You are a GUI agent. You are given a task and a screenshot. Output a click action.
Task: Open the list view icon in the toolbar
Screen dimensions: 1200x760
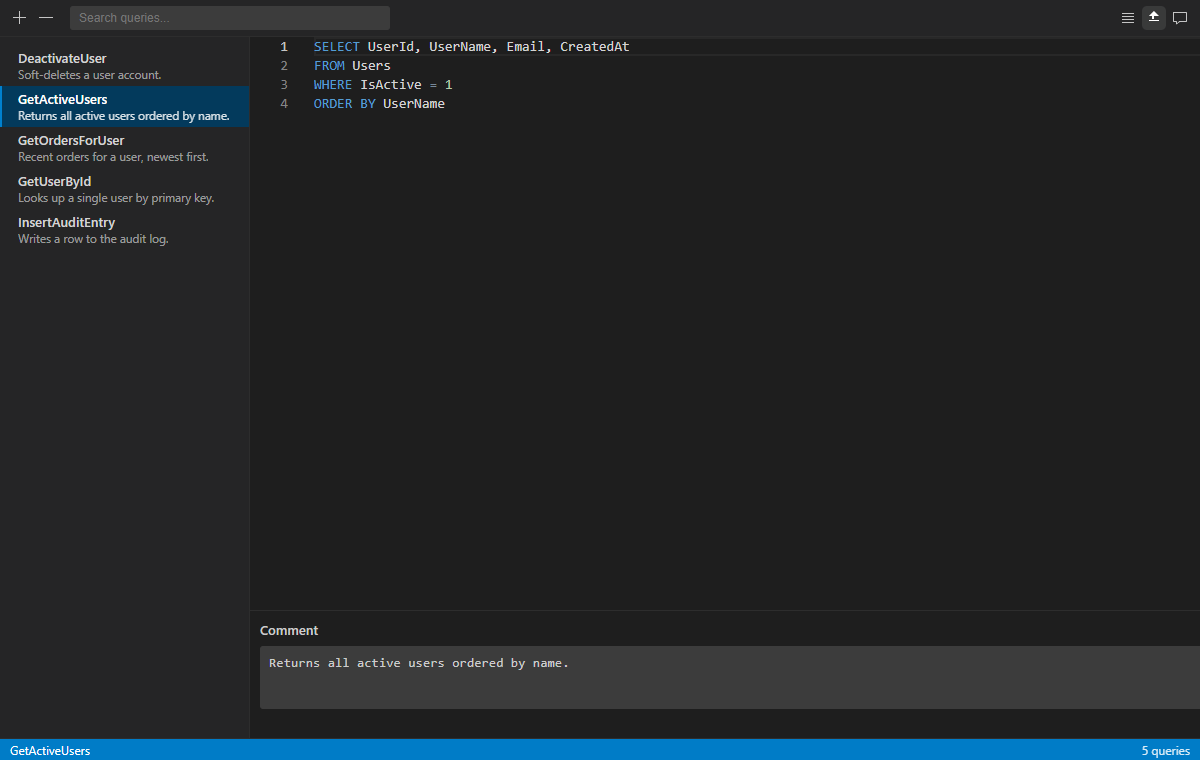tap(1128, 18)
